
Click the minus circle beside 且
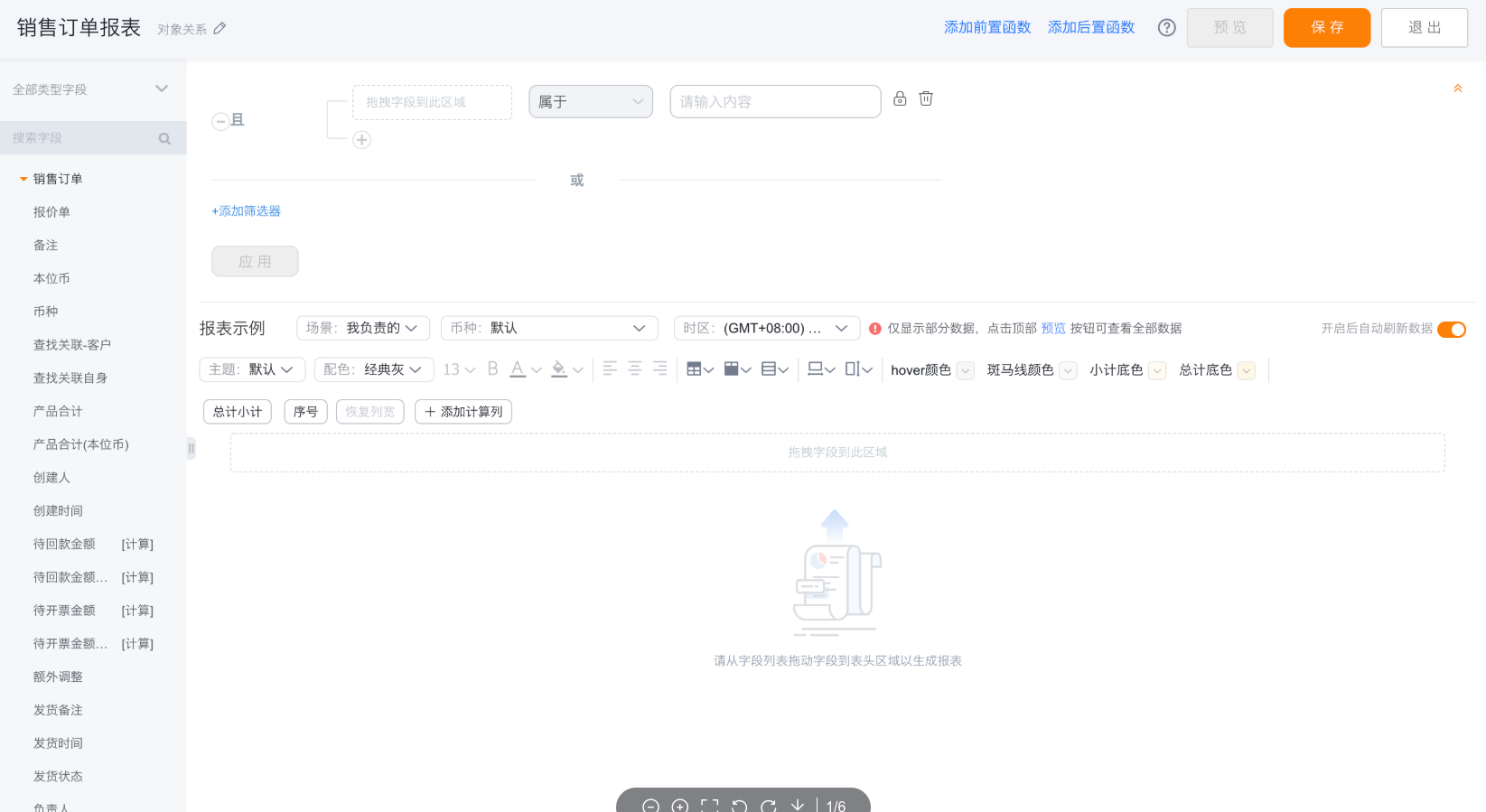click(220, 121)
